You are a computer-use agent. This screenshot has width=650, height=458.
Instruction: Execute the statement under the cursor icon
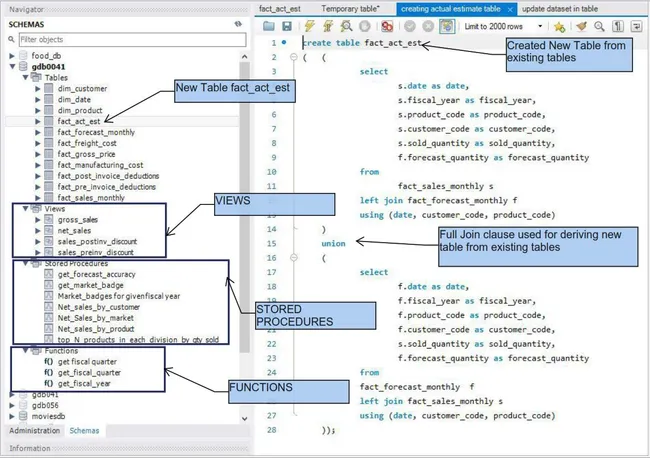coord(328,26)
